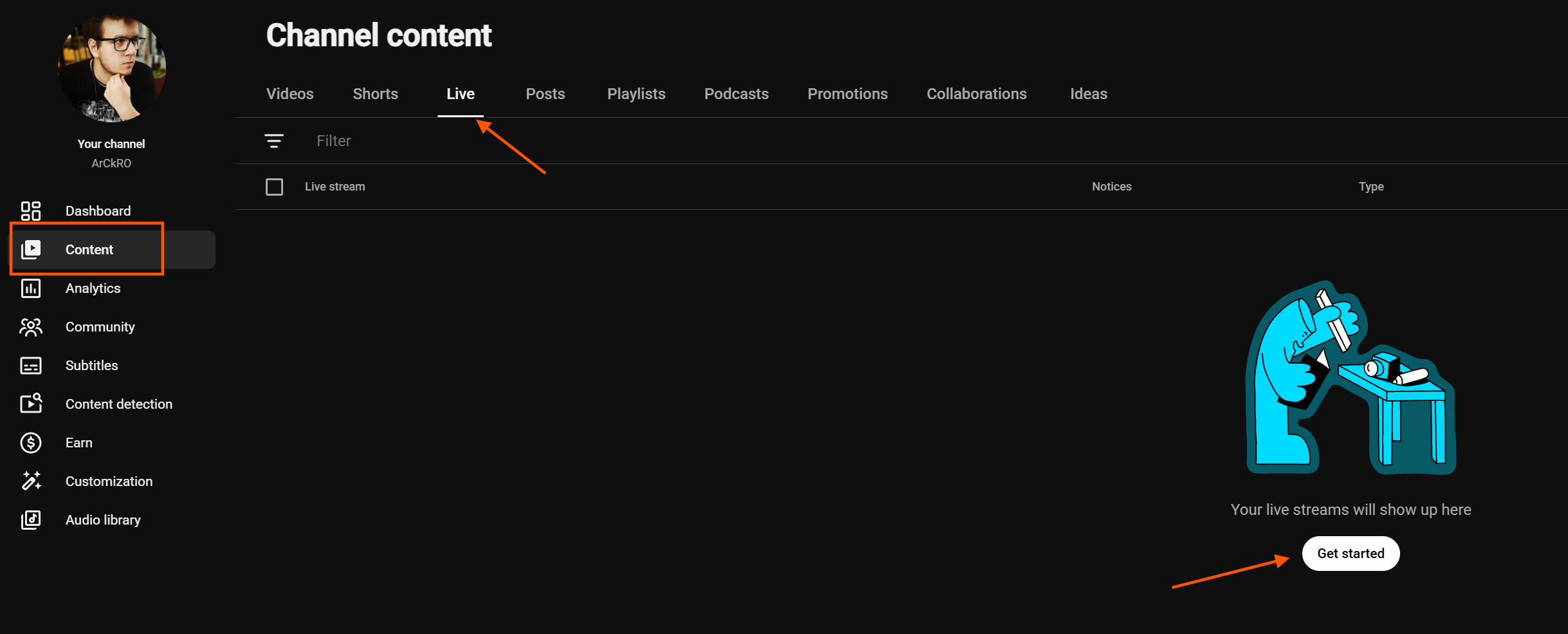The width and height of the screenshot is (1568, 634).
Task: Click the filter lines icon
Action: [x=274, y=141]
